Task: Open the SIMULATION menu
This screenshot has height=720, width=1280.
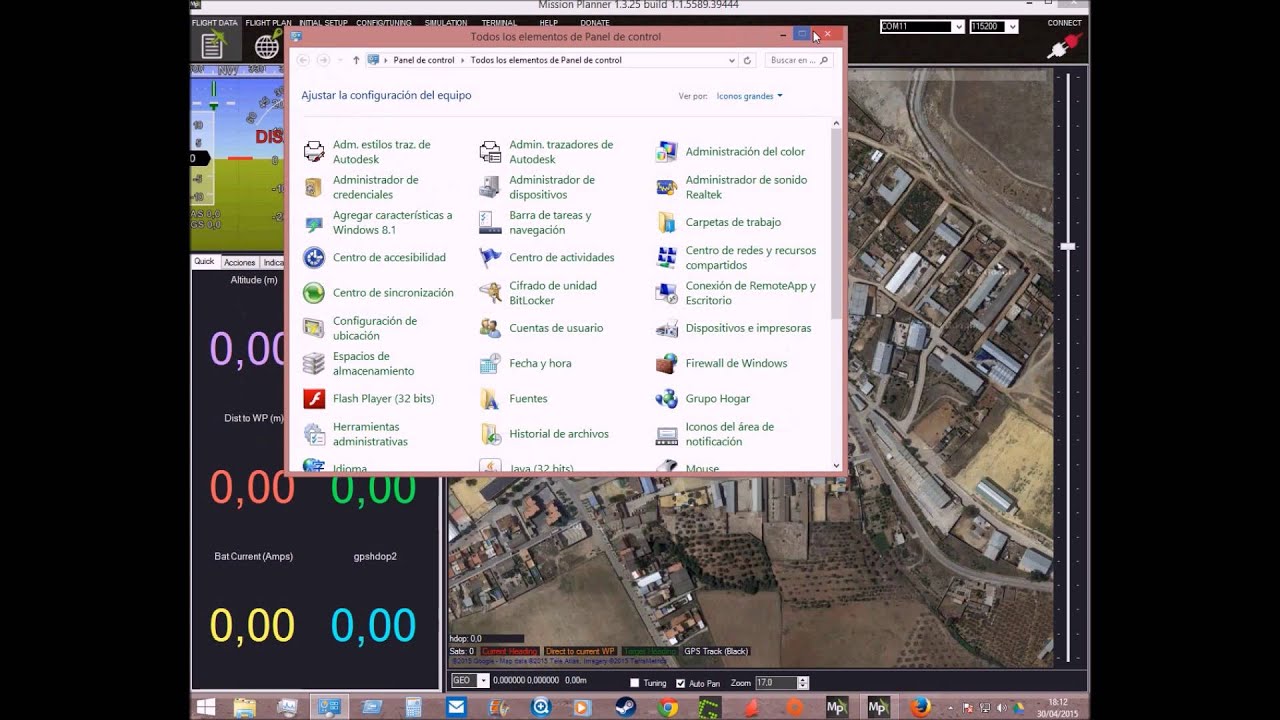Action: pyautogui.click(x=445, y=23)
